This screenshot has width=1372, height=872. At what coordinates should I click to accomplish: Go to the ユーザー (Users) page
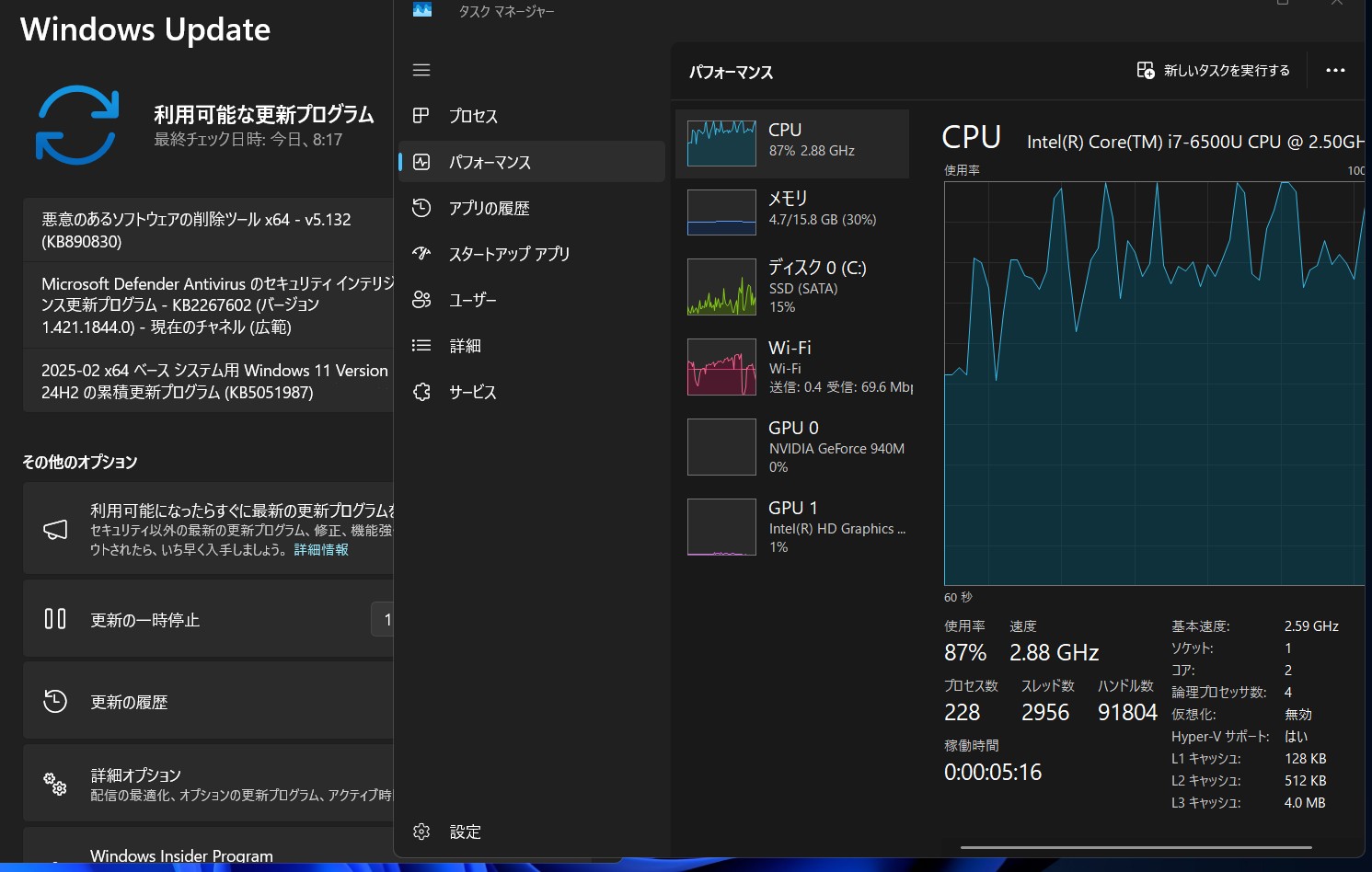472,300
